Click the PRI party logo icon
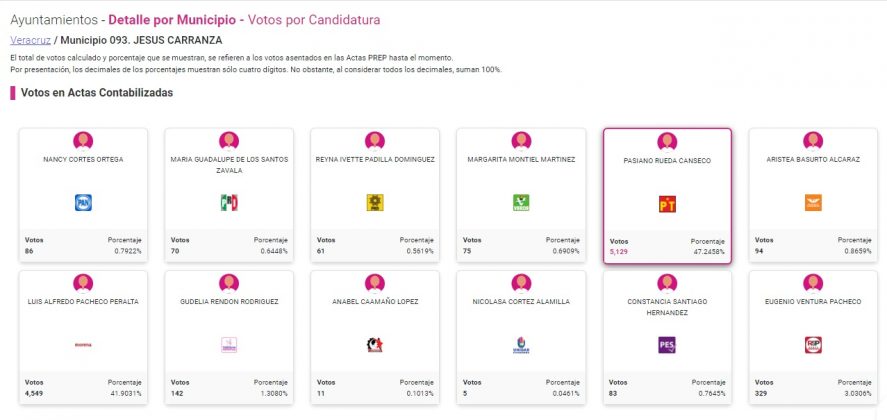Image resolution: width=887 pixels, height=420 pixels. pyautogui.click(x=229, y=203)
